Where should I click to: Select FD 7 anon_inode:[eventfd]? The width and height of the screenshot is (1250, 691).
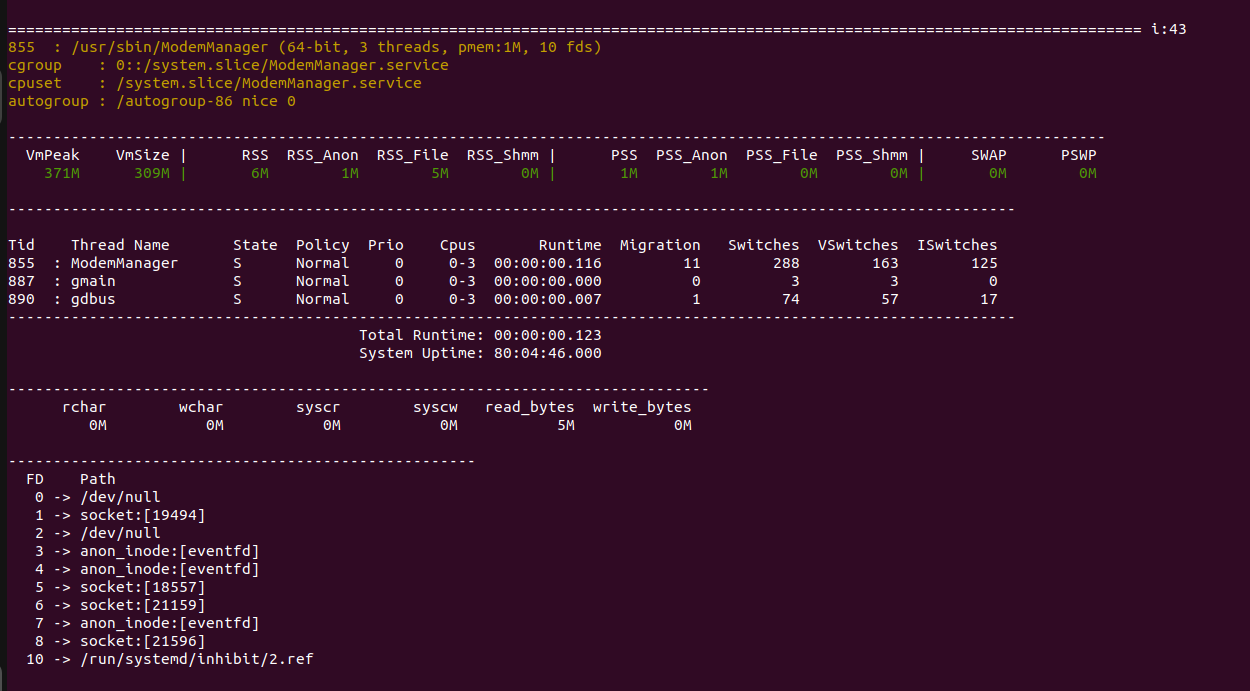pos(170,623)
